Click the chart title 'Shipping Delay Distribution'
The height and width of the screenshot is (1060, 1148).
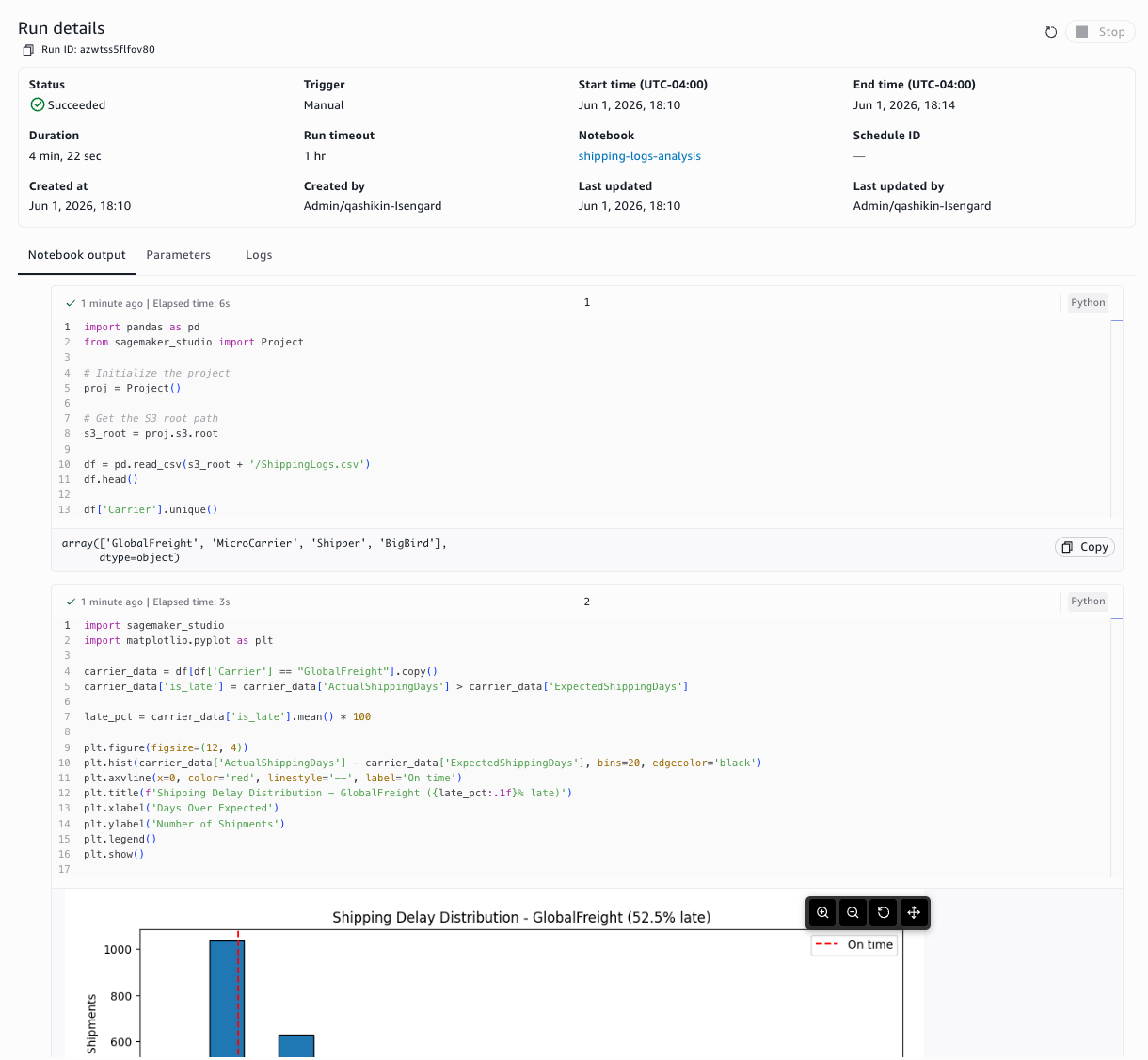point(521,917)
